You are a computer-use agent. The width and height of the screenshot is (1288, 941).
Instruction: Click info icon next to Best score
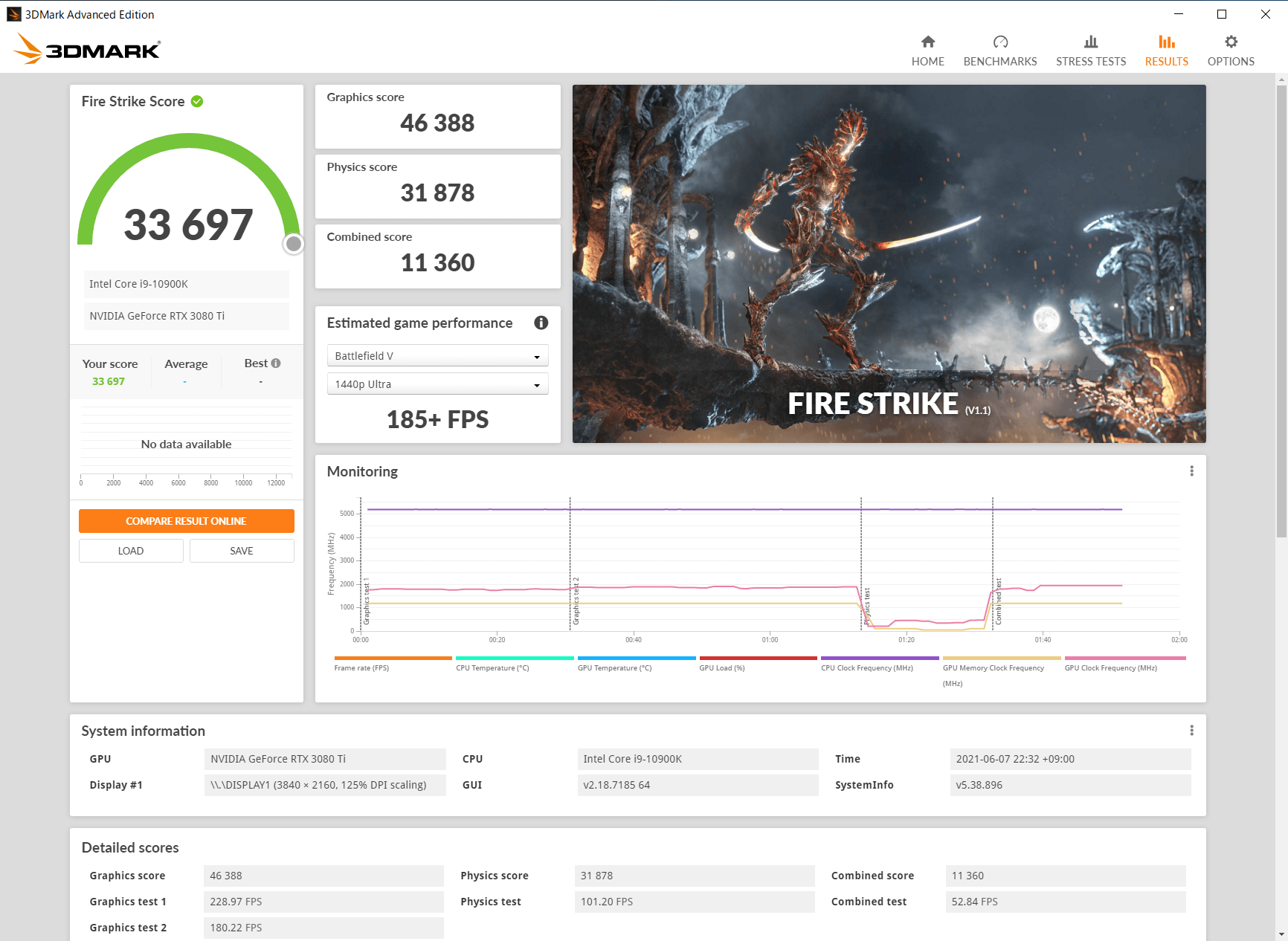tap(276, 363)
